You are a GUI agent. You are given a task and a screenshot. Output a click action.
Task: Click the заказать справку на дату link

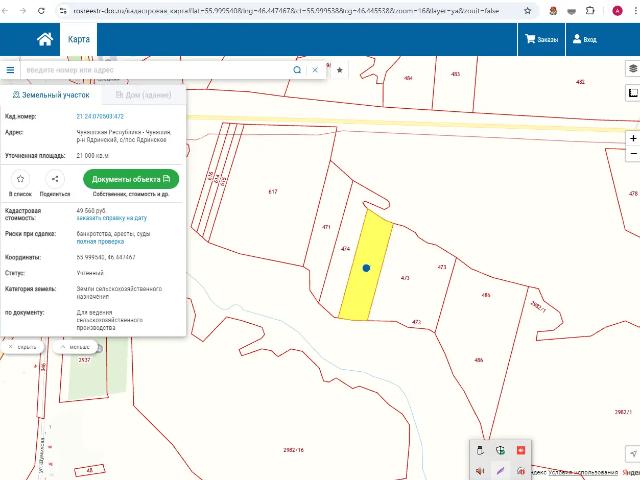coord(111,218)
